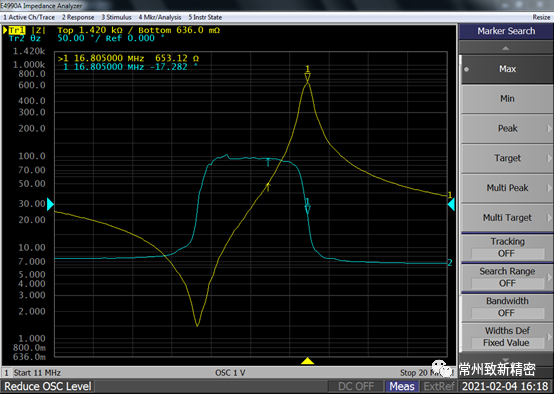Click the date and time display
The height and width of the screenshot is (394, 554).
505,386
